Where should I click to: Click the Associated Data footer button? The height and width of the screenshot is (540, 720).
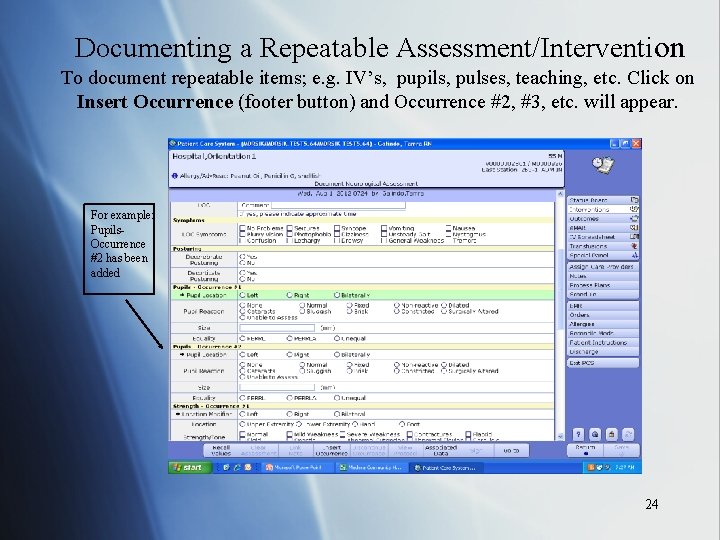(441, 450)
